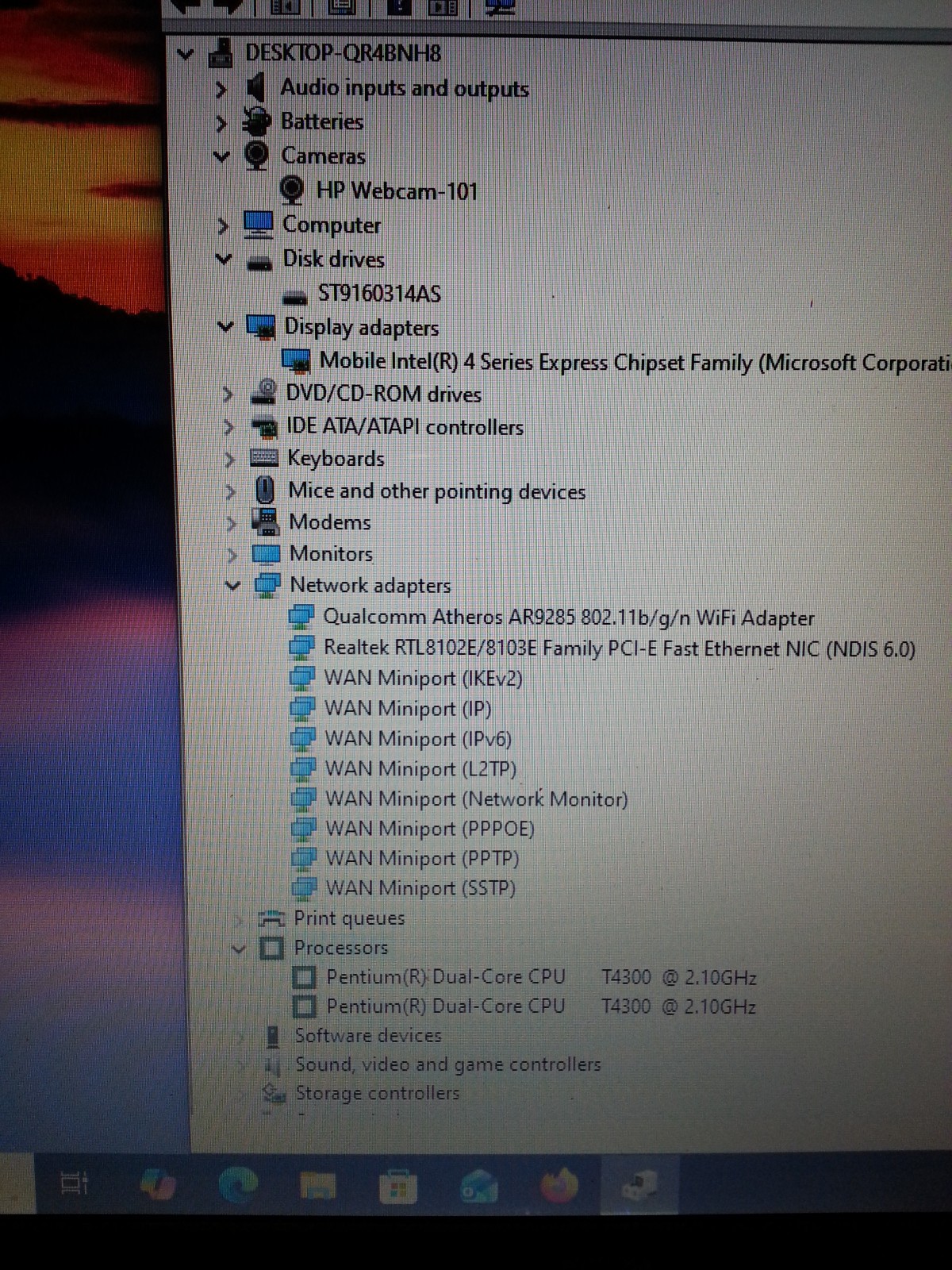Click the Disk drives category icon
Viewport: 952px width, 1270px height.
259,264
